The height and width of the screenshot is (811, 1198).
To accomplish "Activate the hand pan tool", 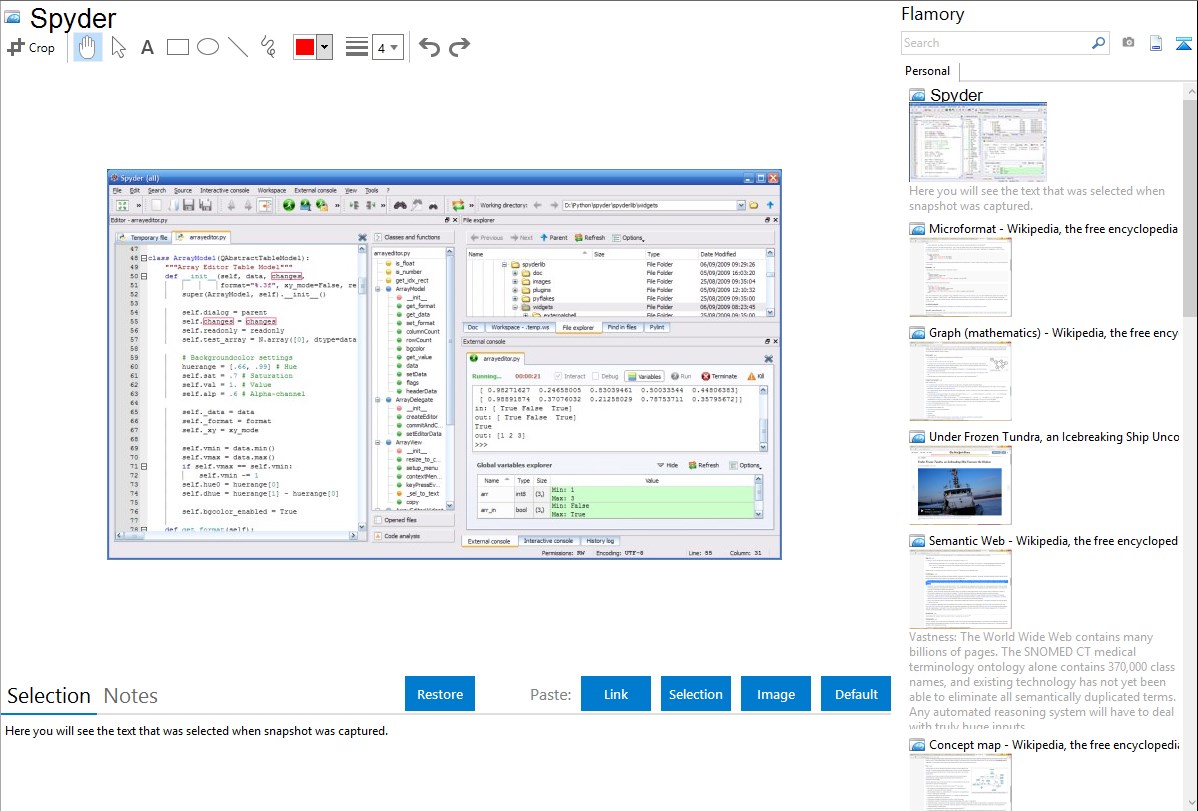I will [x=87, y=47].
